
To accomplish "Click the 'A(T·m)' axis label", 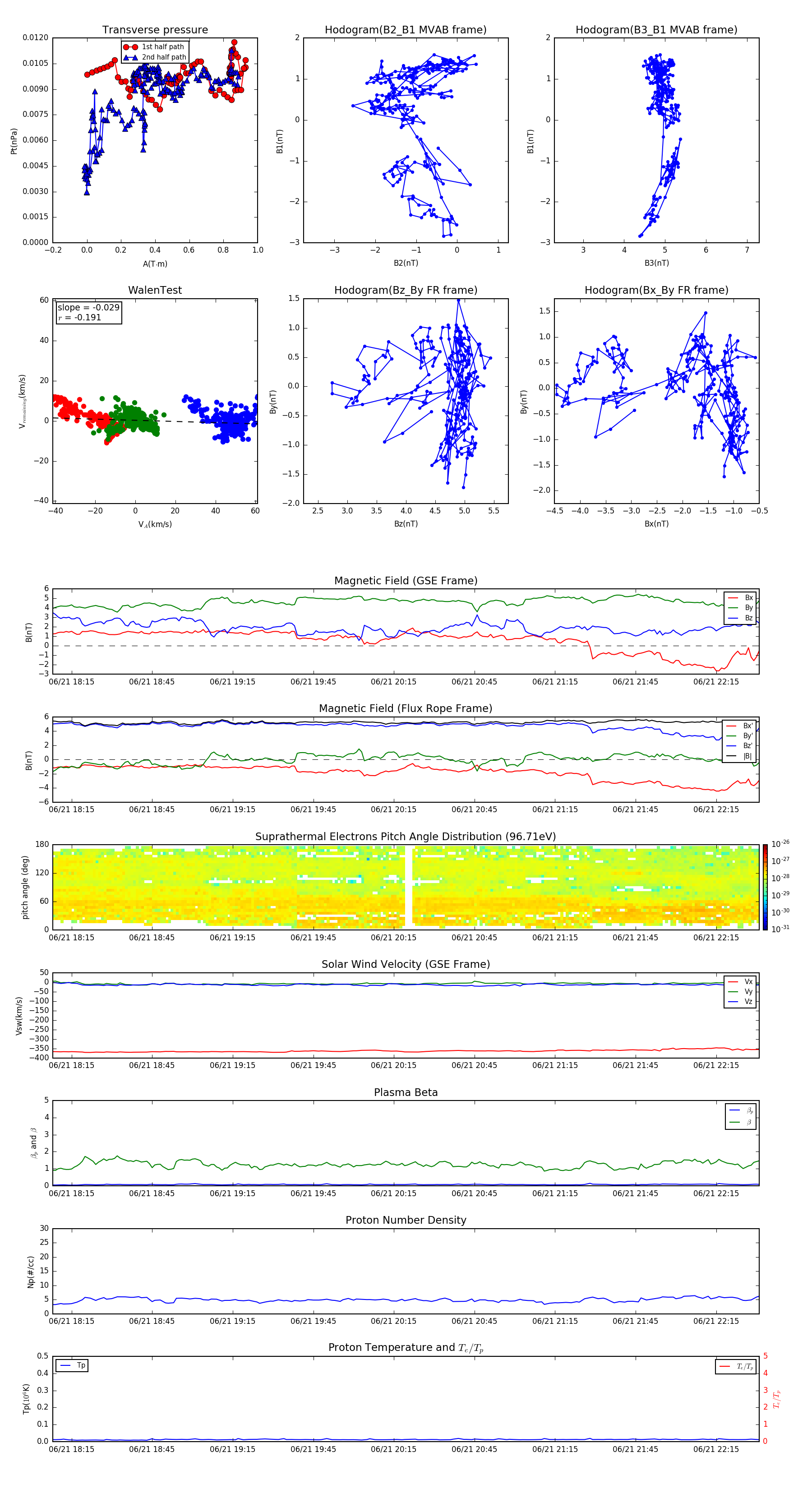I will [x=155, y=264].
